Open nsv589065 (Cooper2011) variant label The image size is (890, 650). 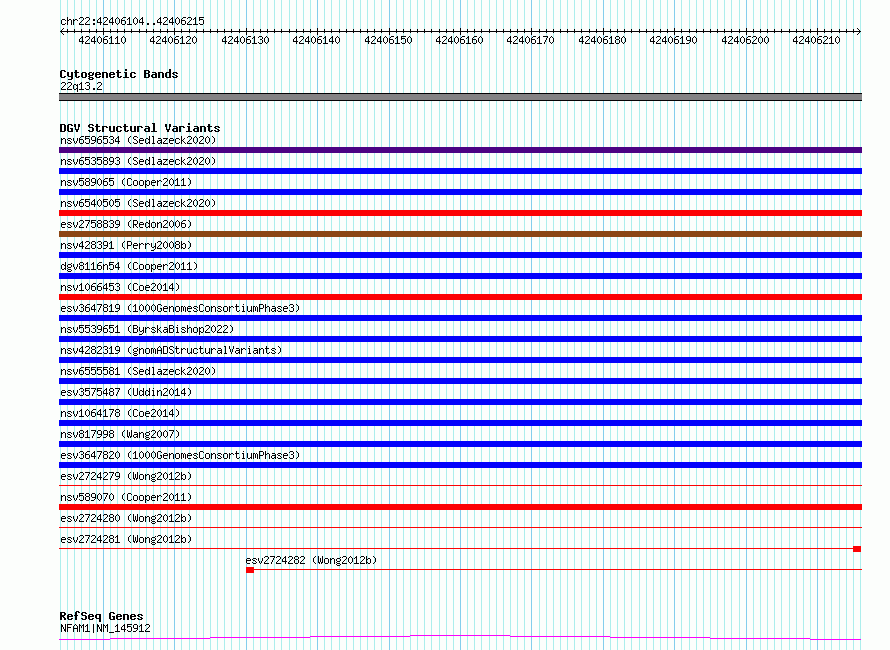(126, 182)
